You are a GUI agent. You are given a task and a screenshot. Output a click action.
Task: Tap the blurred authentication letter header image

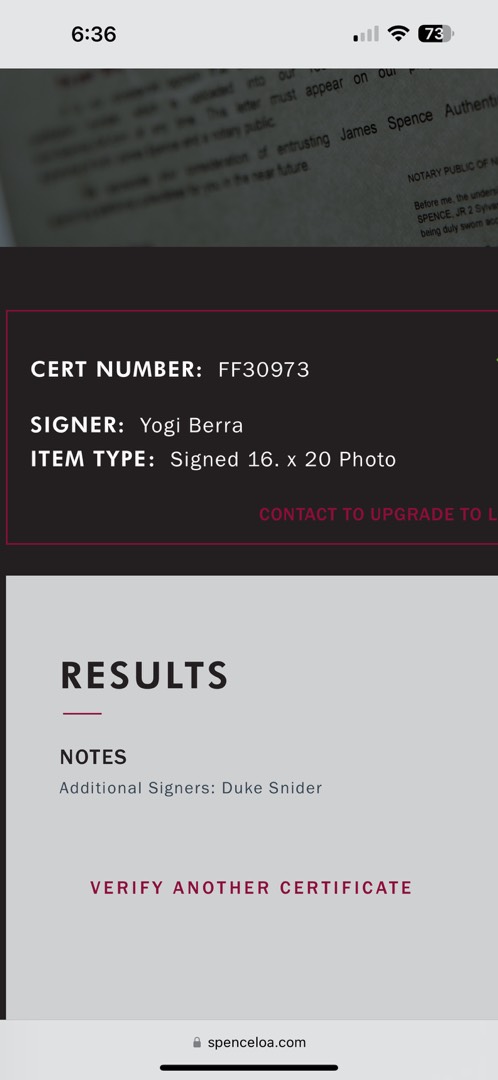(249, 157)
